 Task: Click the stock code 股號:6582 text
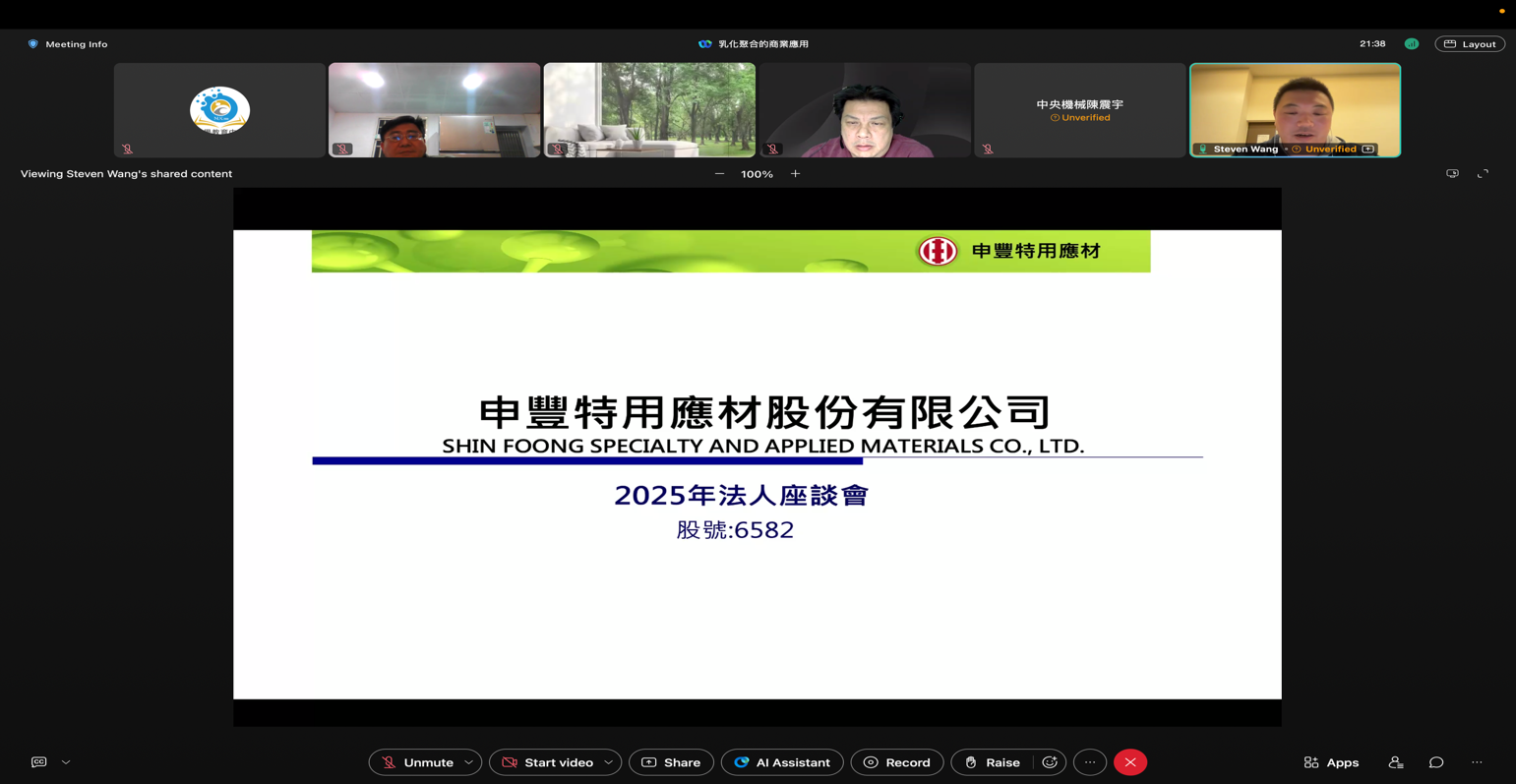(x=735, y=530)
